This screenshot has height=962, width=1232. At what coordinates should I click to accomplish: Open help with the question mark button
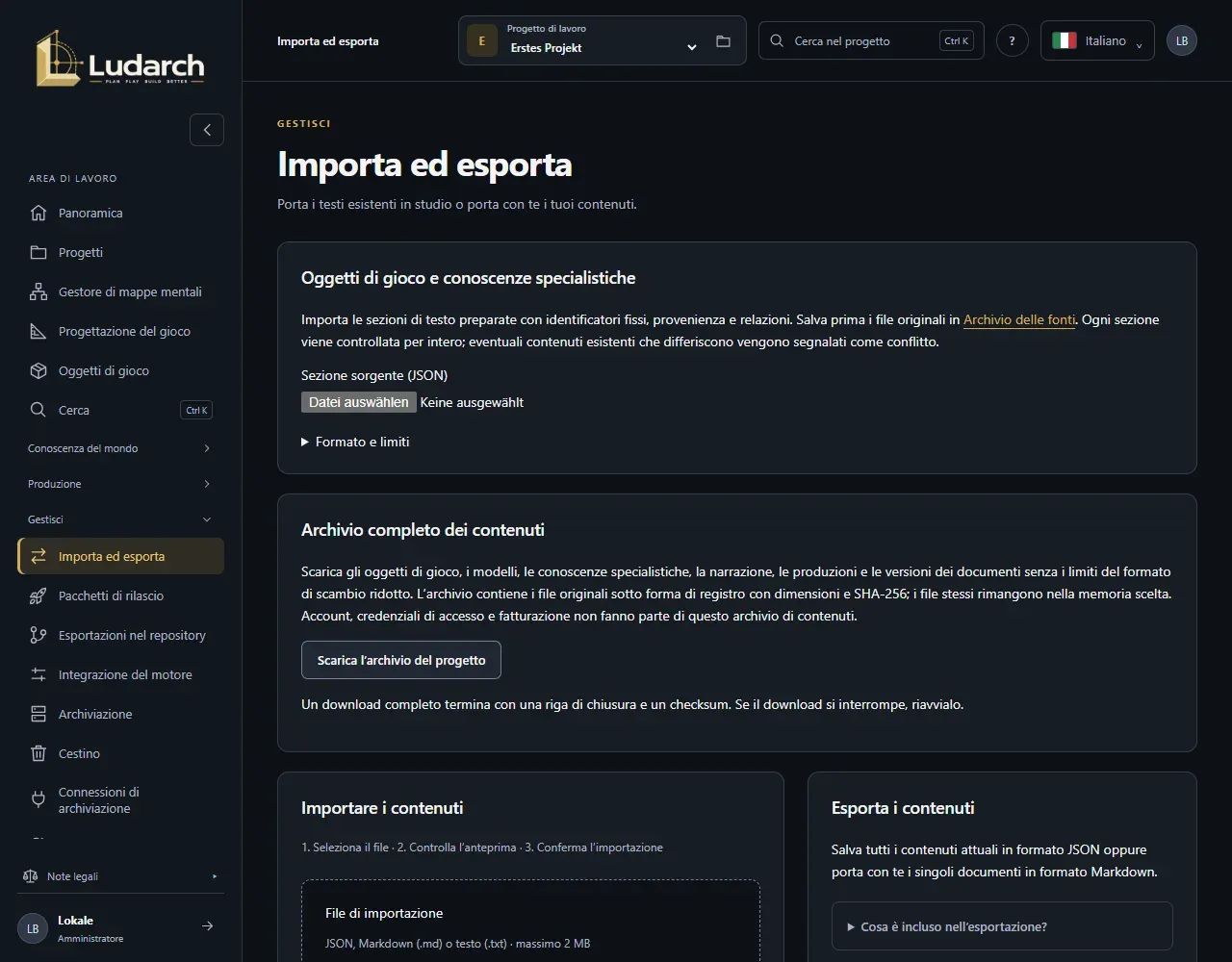pyautogui.click(x=1013, y=41)
